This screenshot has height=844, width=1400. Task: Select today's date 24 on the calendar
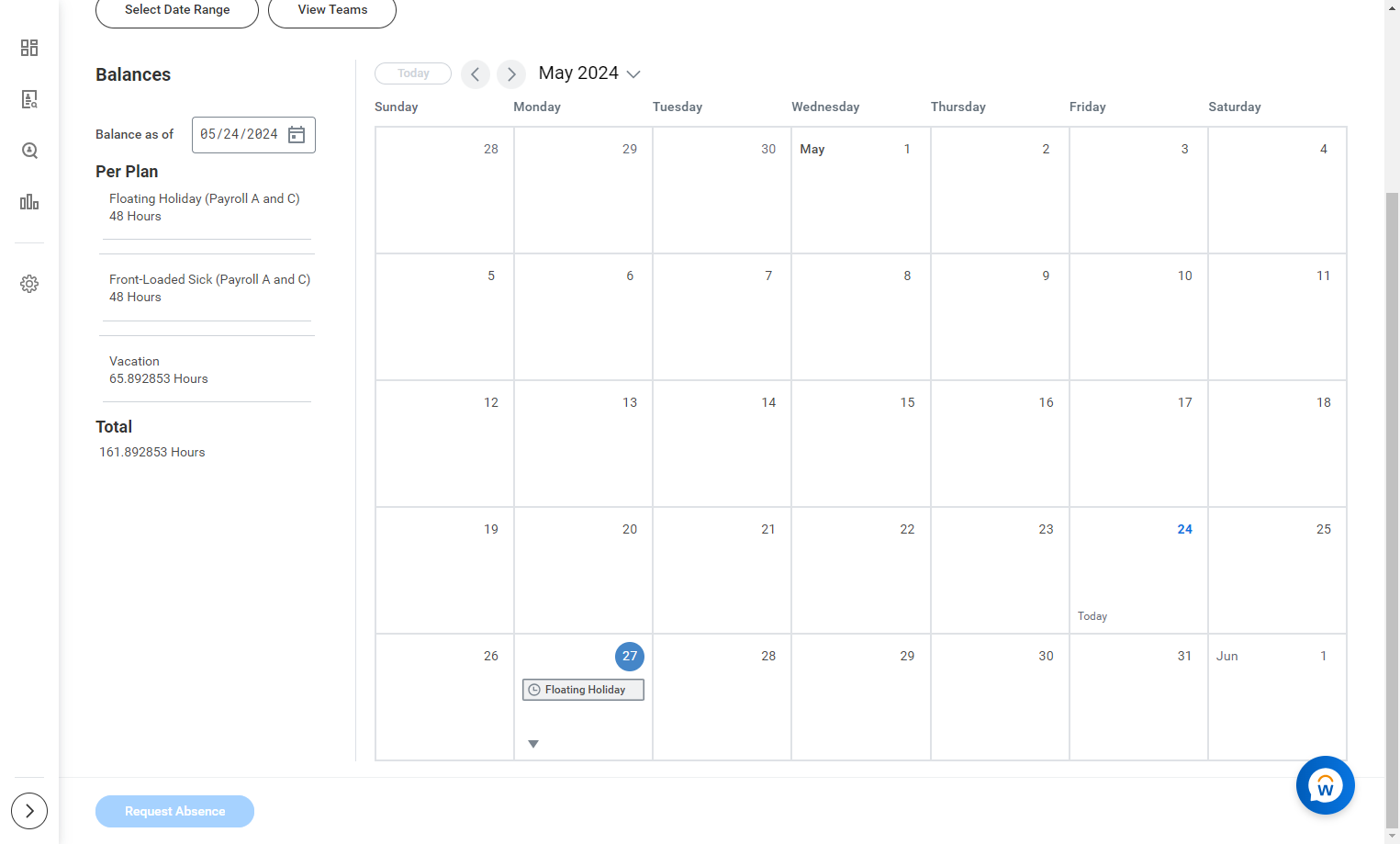pyautogui.click(x=1138, y=570)
